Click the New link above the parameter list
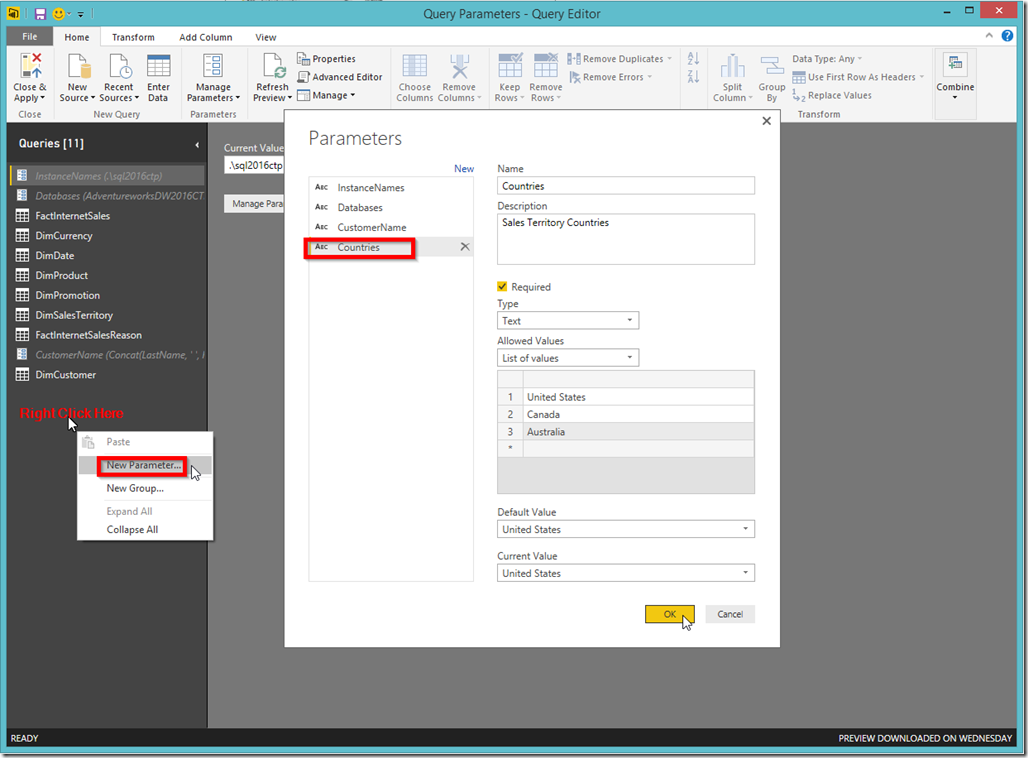Image resolution: width=1028 pixels, height=758 pixels. click(x=464, y=169)
